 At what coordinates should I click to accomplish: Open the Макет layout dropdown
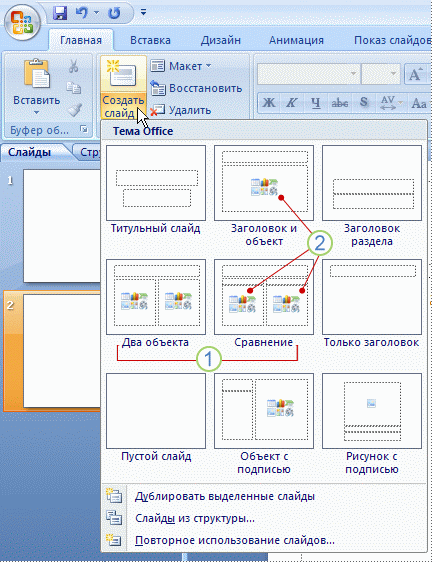(181, 66)
